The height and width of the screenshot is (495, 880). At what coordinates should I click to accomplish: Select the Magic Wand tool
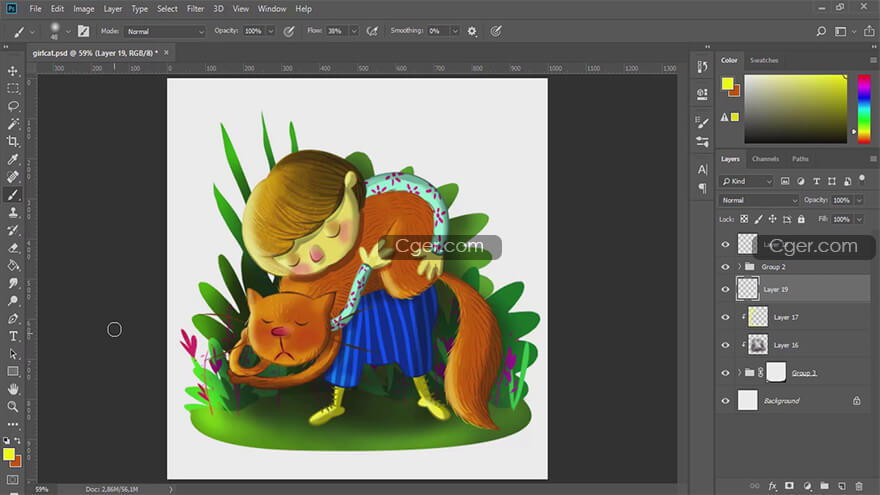click(x=13, y=123)
